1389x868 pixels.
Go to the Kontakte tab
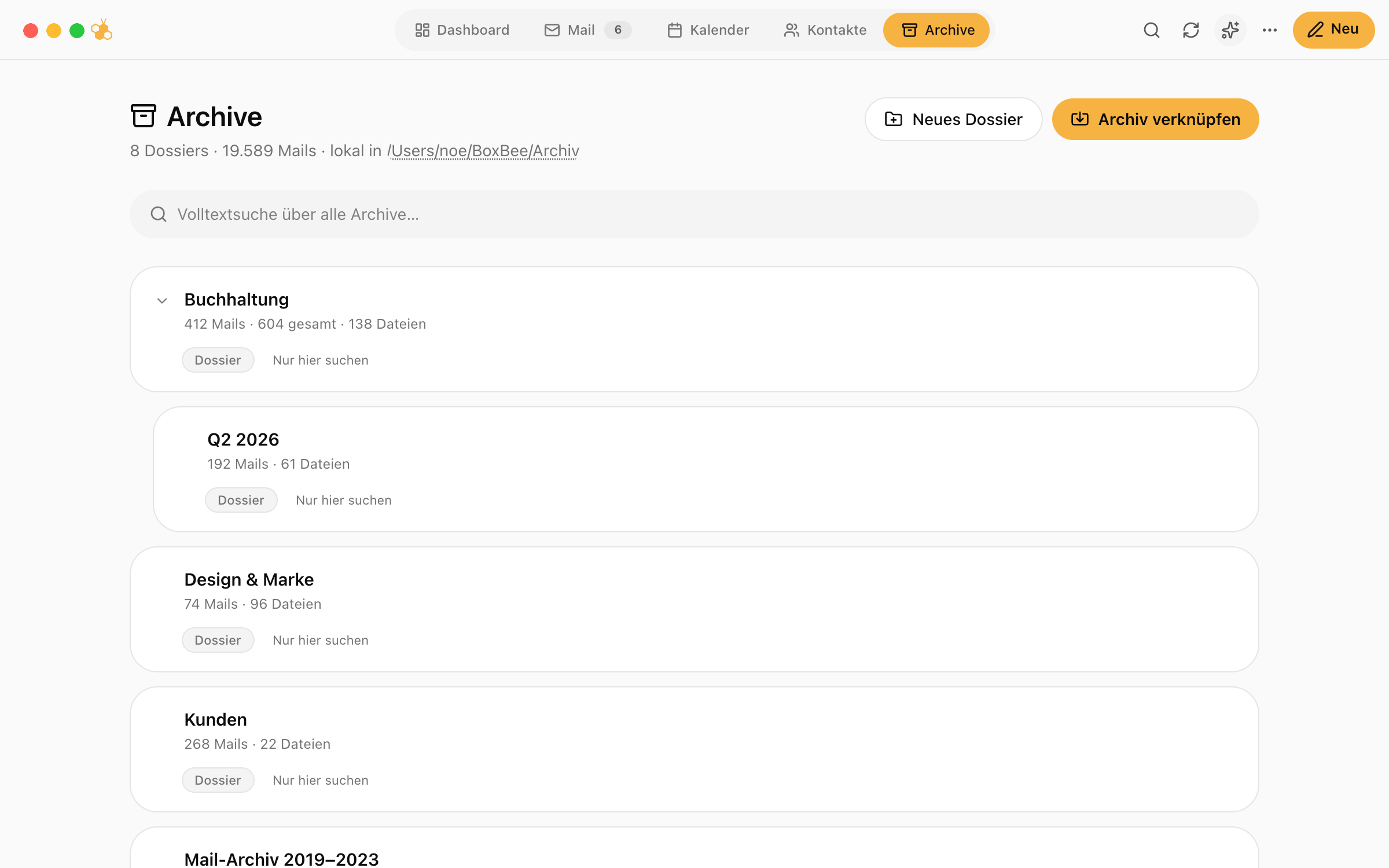pyautogui.click(x=825, y=30)
